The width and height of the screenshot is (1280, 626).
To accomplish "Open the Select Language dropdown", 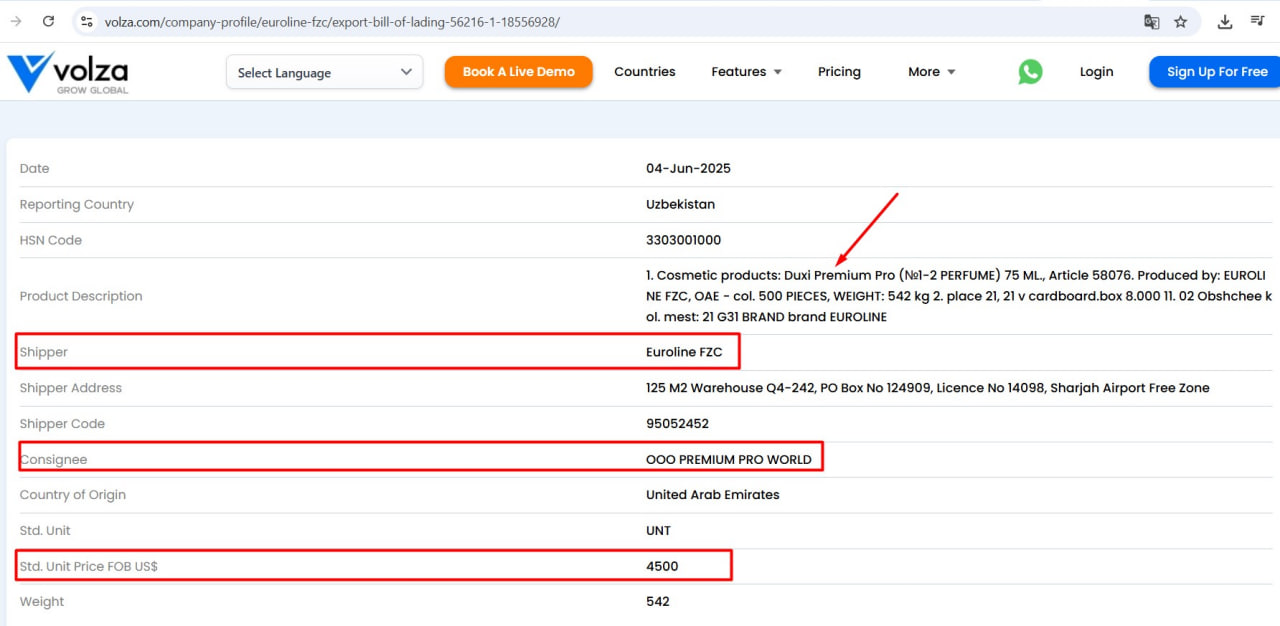I will tap(324, 72).
